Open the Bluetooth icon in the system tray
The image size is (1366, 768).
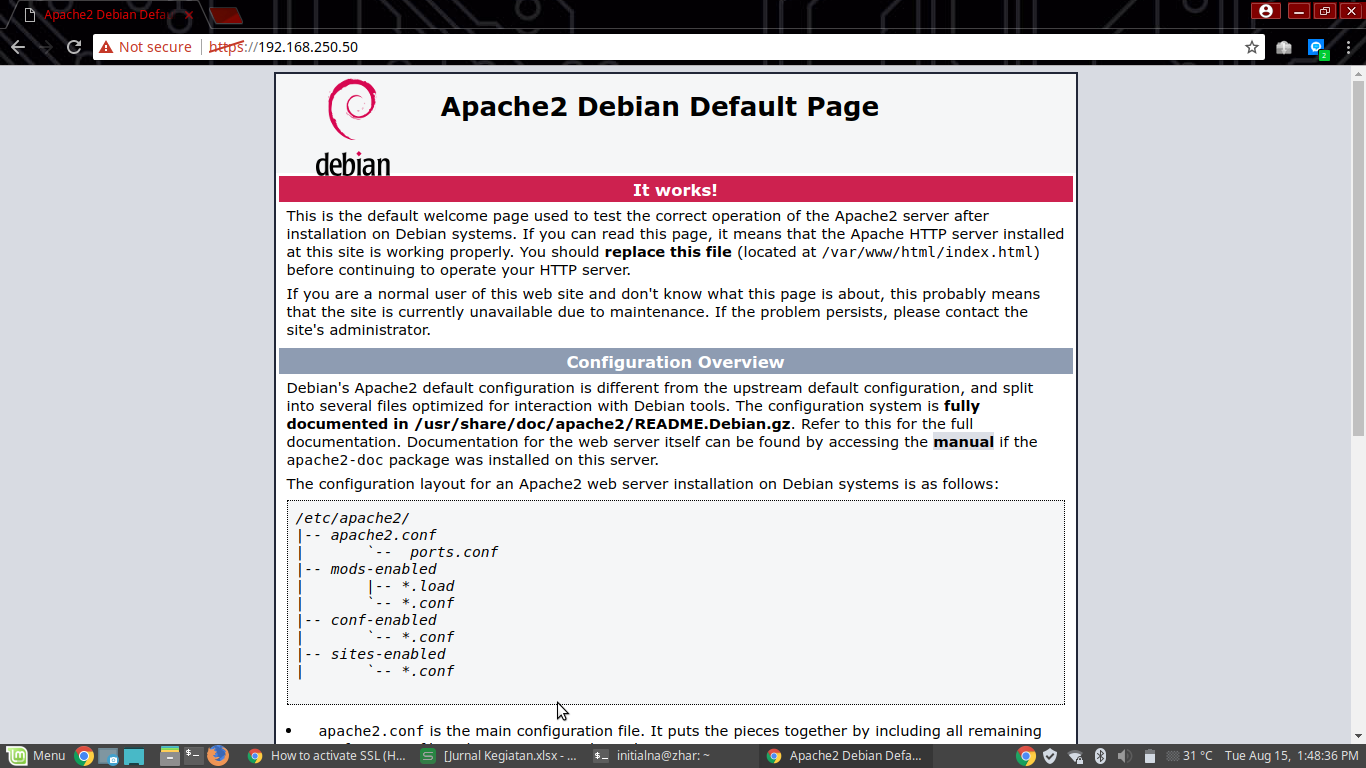point(1101,755)
